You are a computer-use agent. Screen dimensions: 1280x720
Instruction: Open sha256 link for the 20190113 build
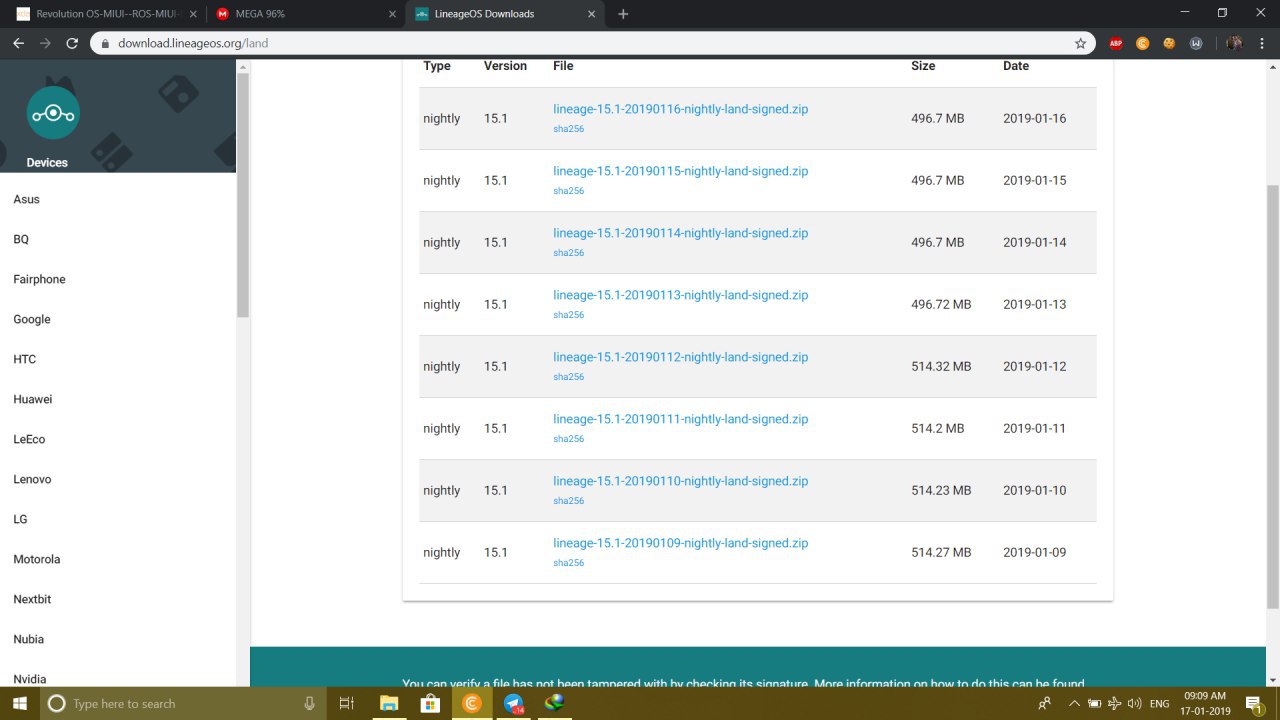(x=568, y=315)
